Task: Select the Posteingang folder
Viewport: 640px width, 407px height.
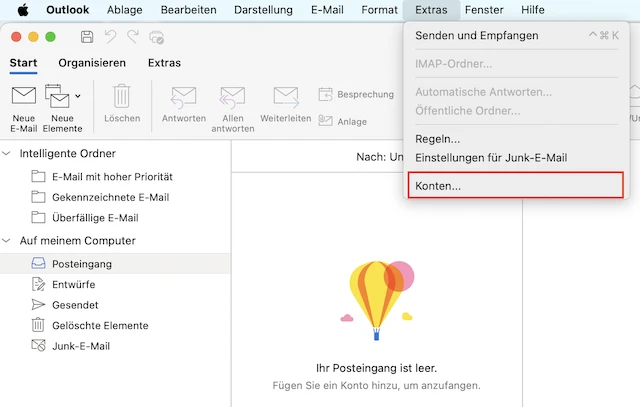Action: click(x=115, y=264)
